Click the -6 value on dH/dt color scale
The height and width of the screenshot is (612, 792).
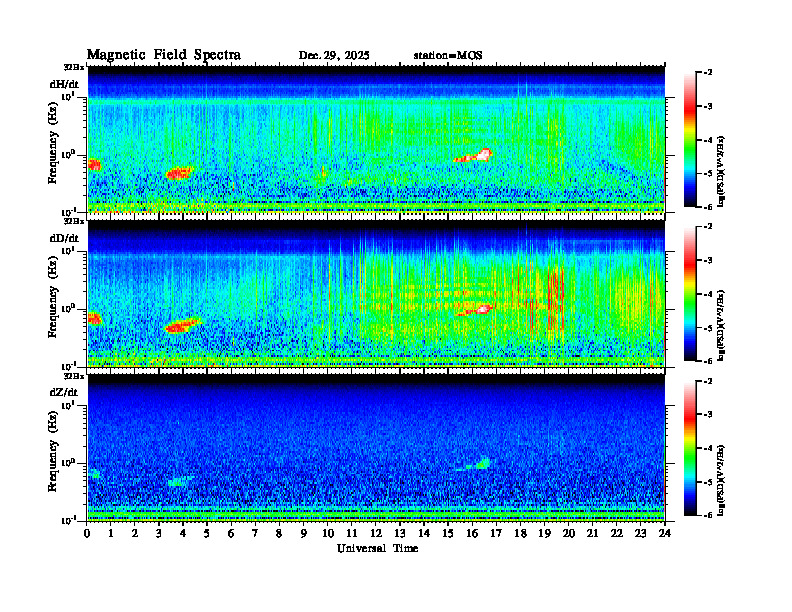tap(707, 207)
